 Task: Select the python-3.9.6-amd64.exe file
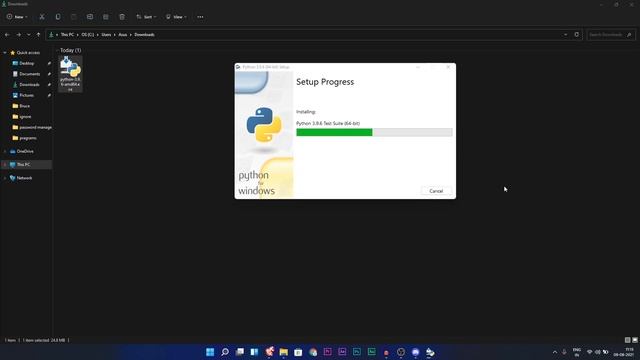[70, 74]
